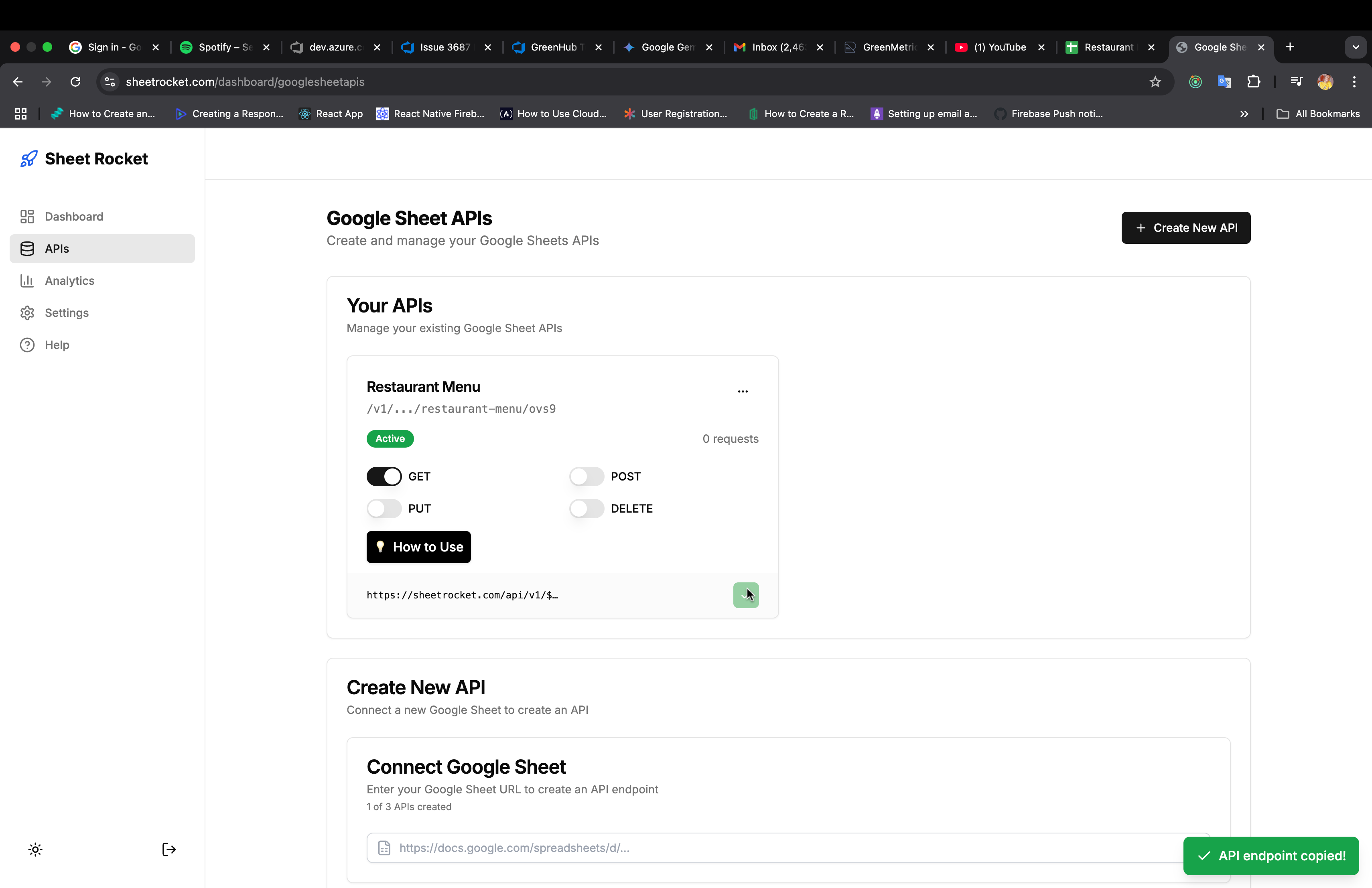The height and width of the screenshot is (888, 1372).
Task: Close the YouTube tab
Action: tap(1041, 48)
